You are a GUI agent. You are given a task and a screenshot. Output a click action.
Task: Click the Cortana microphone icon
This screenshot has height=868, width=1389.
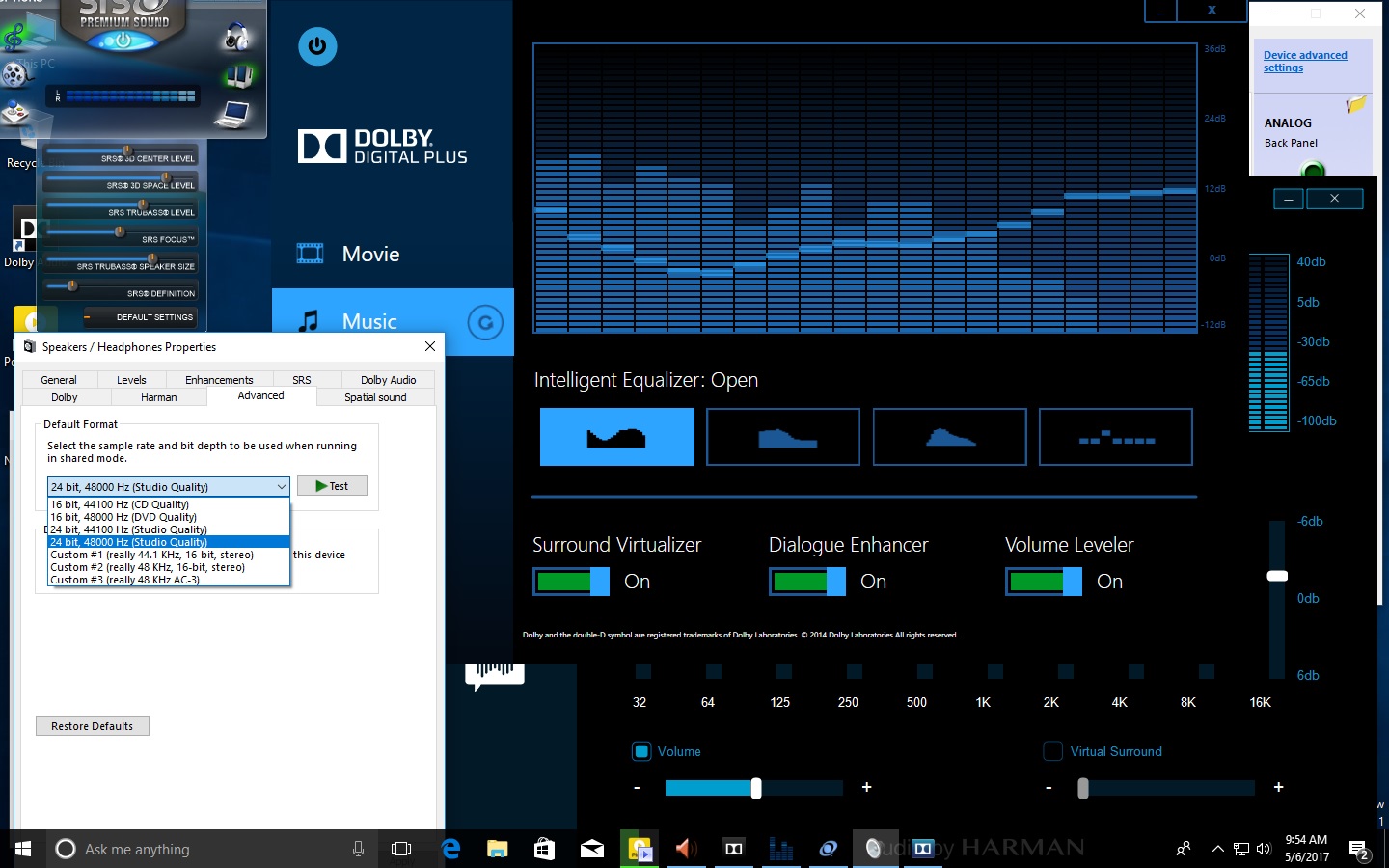[358, 849]
